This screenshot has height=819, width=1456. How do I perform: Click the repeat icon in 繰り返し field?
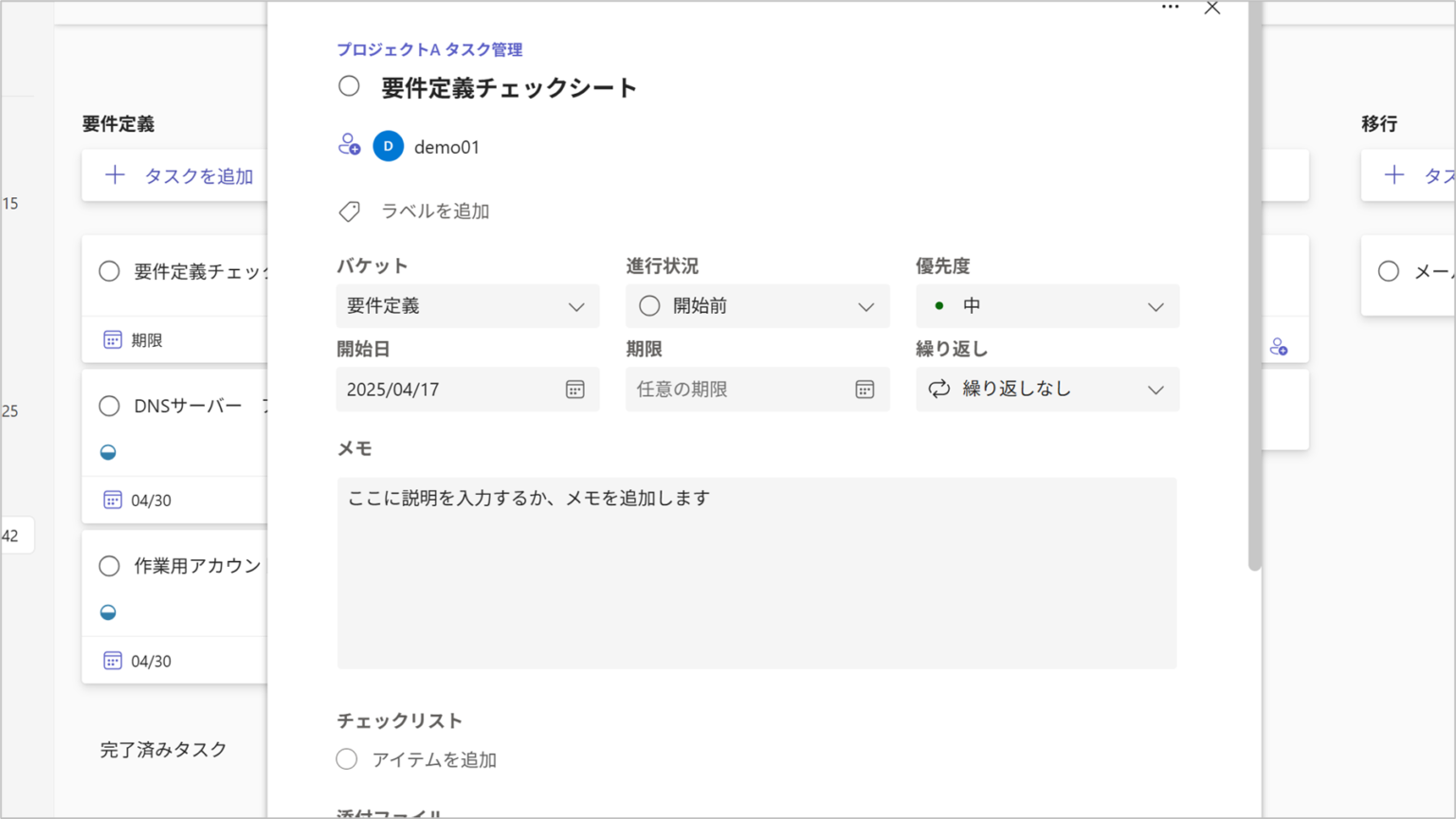point(939,389)
